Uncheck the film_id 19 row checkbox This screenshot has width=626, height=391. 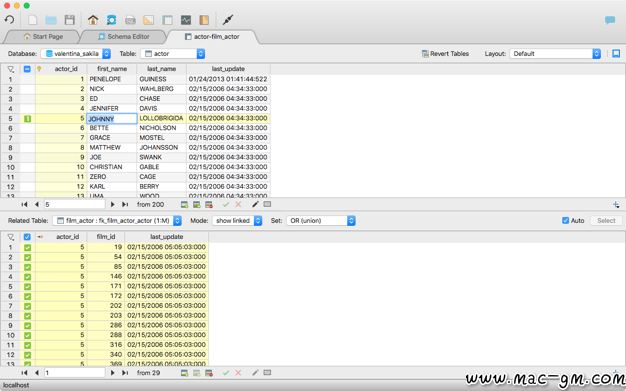tap(28, 248)
